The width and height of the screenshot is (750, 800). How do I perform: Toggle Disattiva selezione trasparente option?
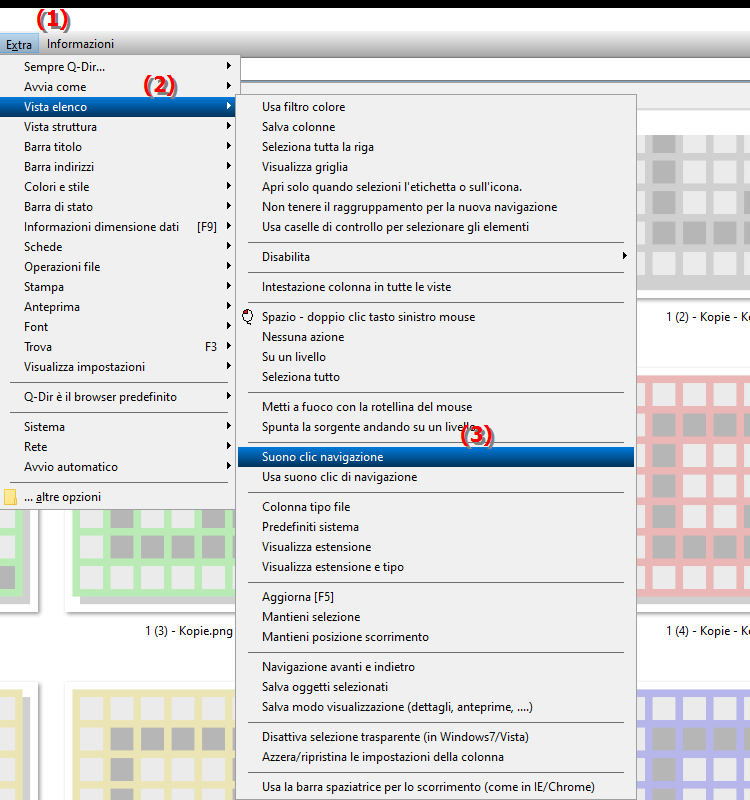pos(436,737)
